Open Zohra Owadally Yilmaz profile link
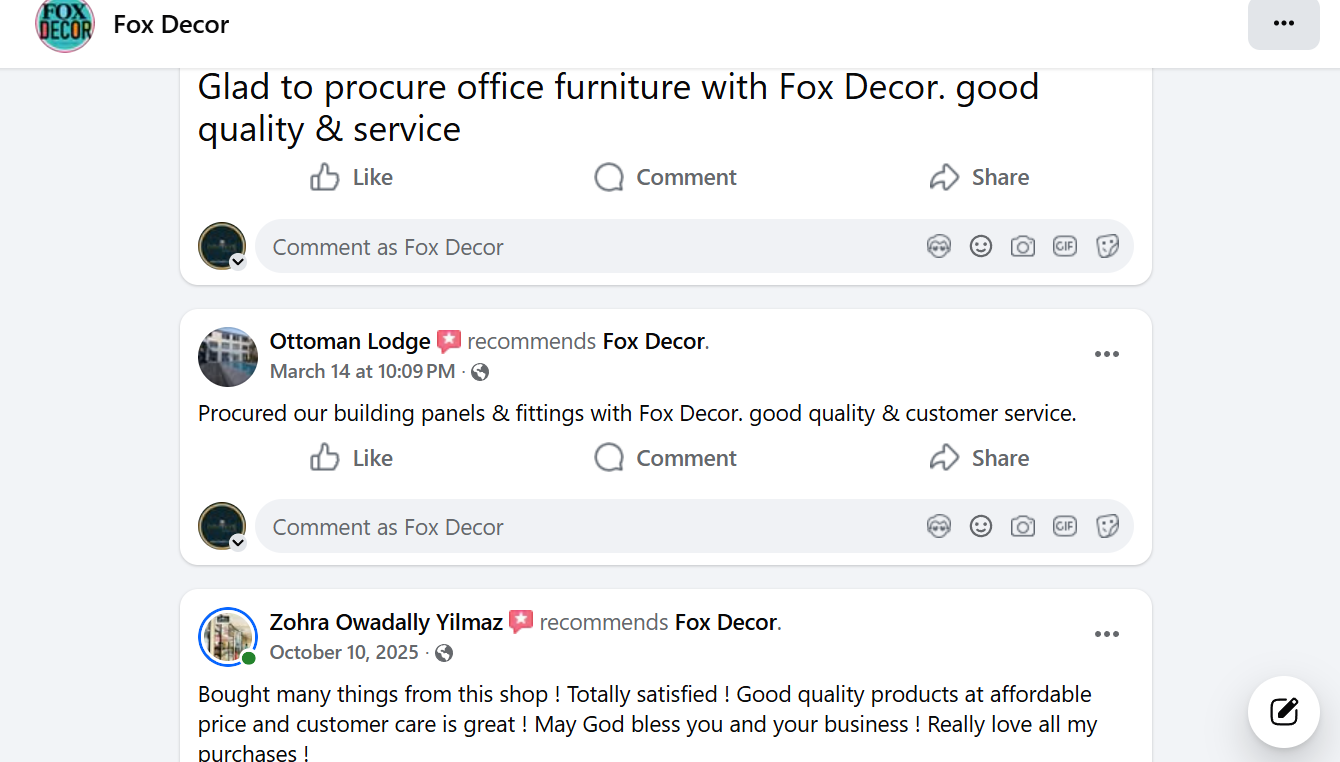This screenshot has height=762, width=1340. tap(386, 623)
